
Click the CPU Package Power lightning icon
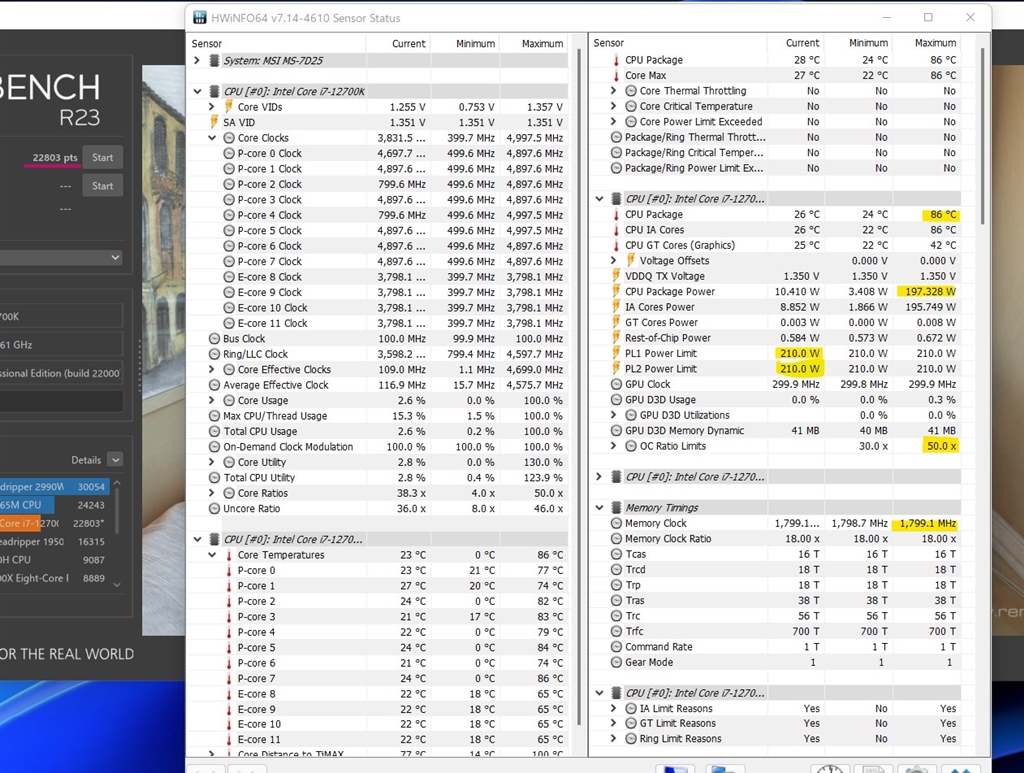[616, 292]
